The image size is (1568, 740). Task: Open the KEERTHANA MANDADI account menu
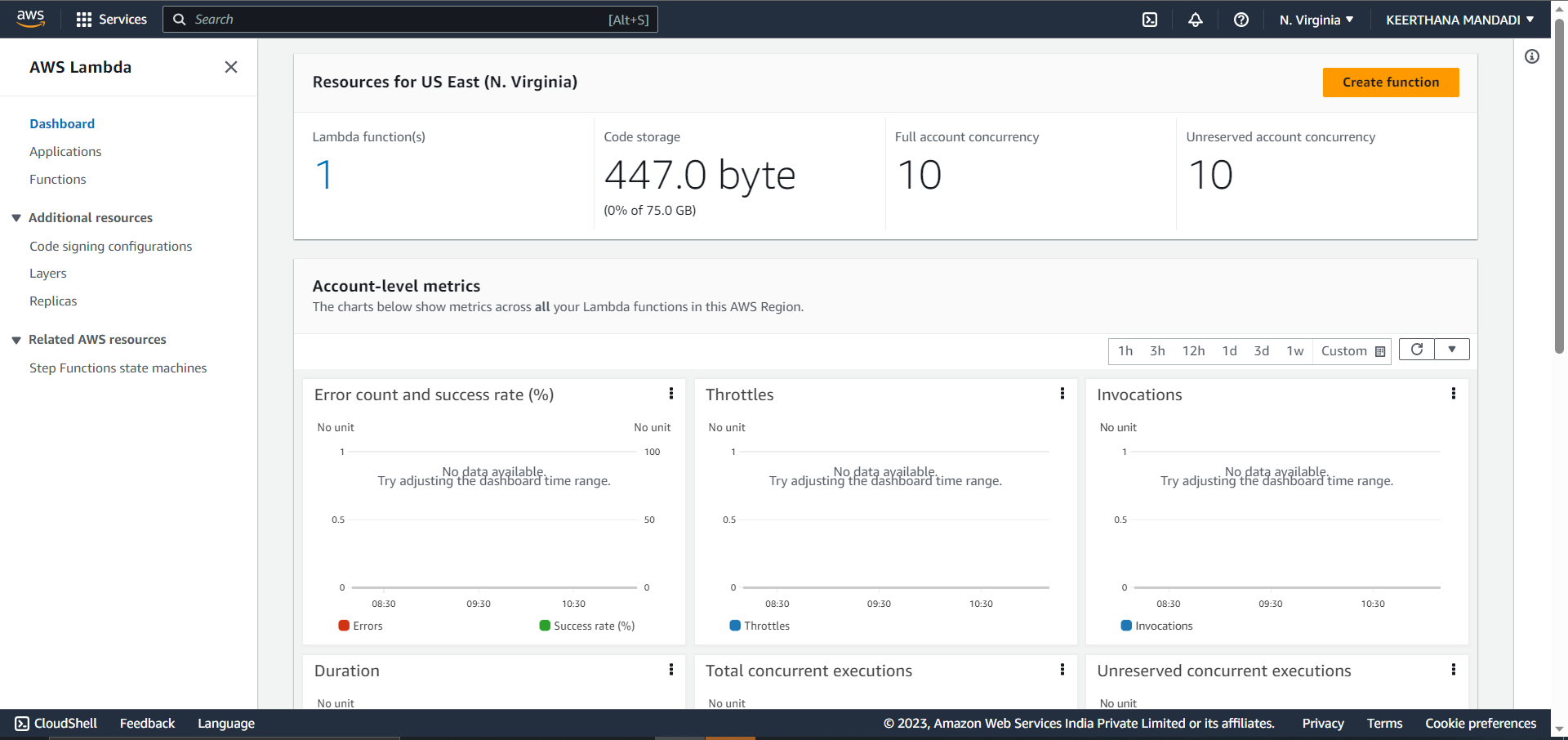pos(1459,19)
